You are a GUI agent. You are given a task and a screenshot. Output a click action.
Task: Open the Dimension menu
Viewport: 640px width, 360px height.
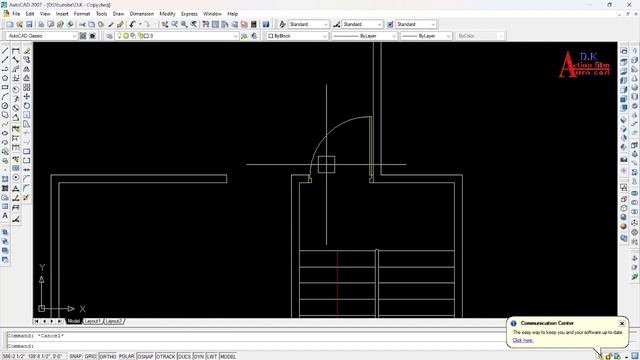click(142, 14)
